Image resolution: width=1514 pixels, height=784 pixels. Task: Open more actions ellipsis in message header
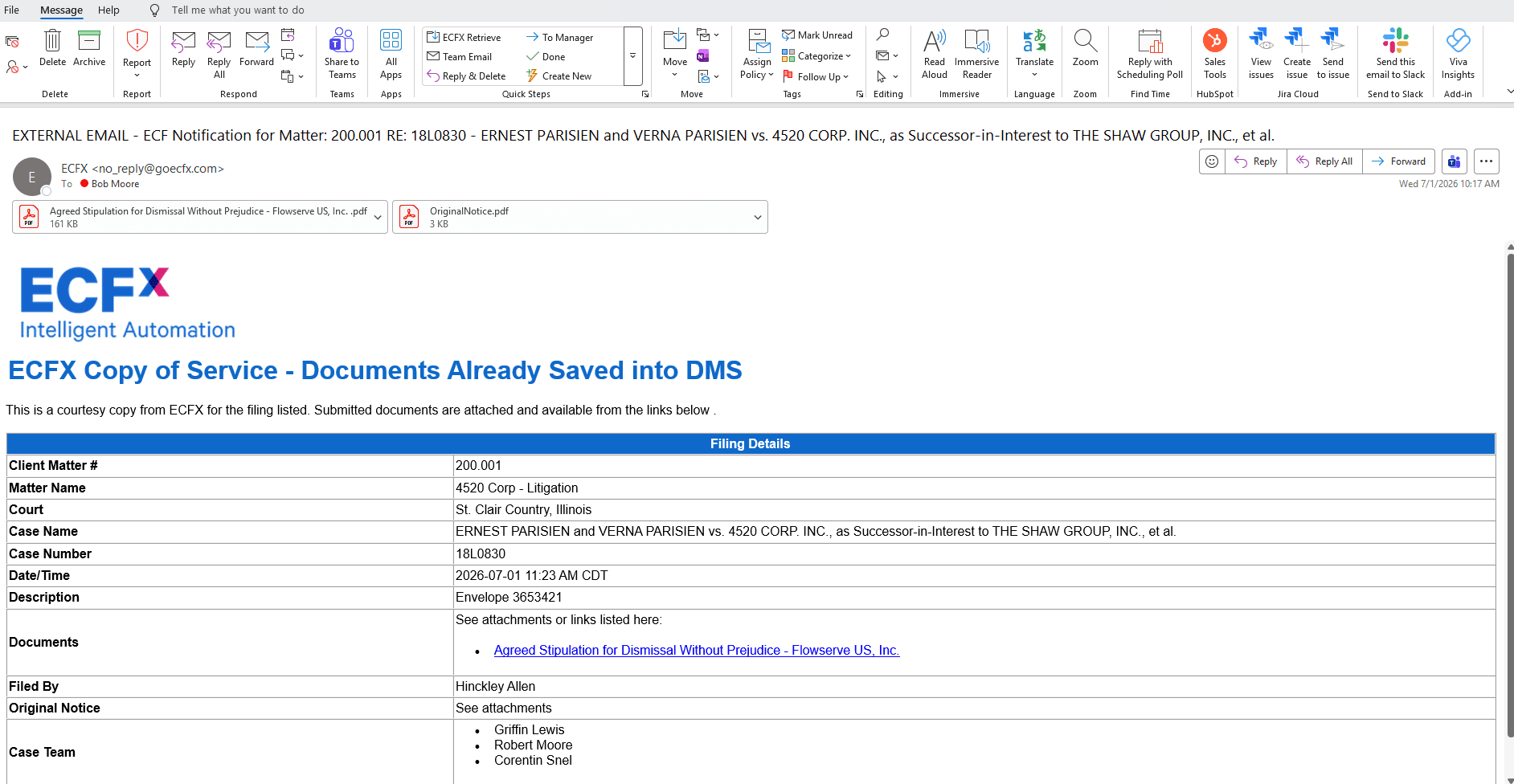(x=1487, y=161)
